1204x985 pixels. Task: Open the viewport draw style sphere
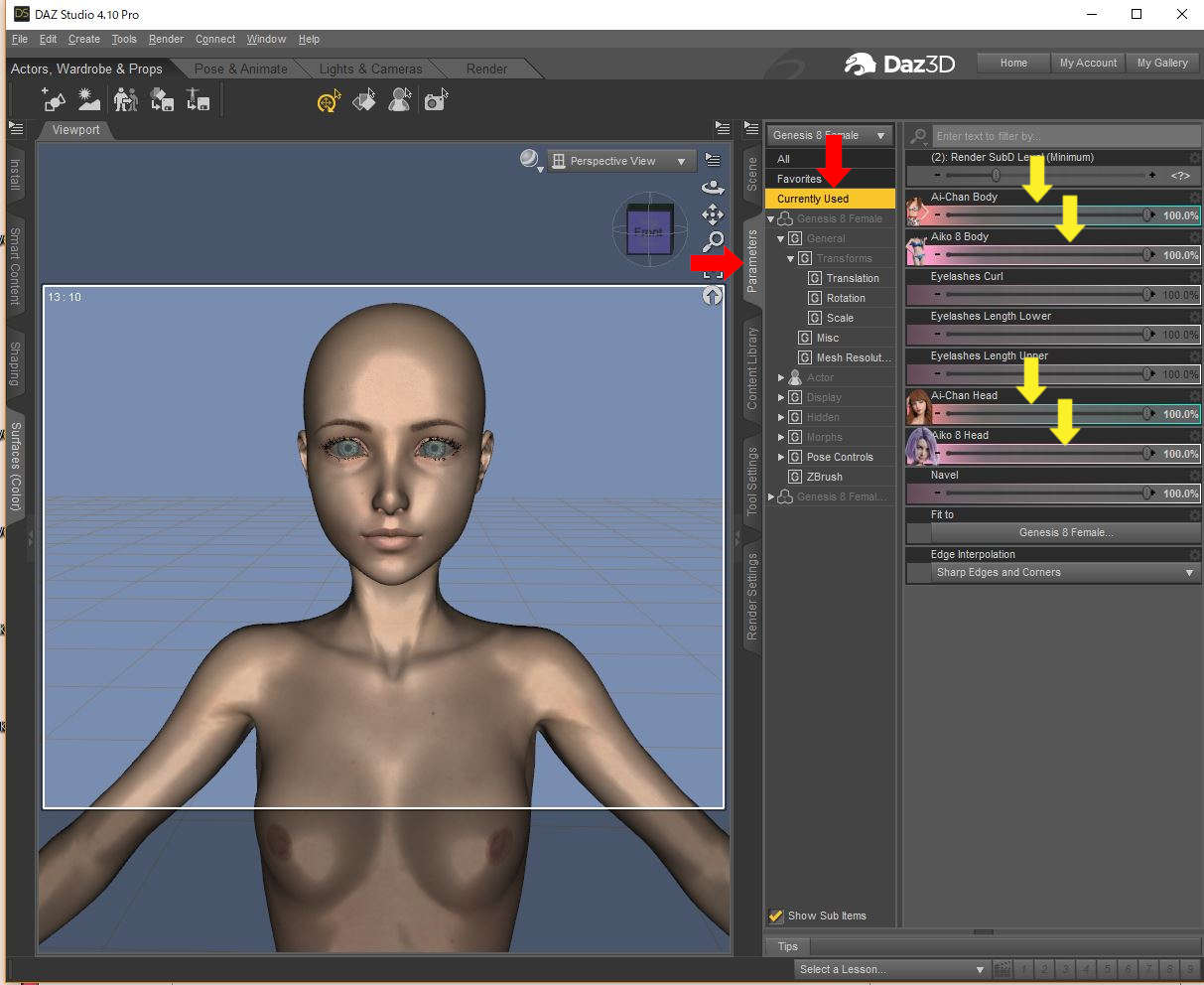pos(530,159)
